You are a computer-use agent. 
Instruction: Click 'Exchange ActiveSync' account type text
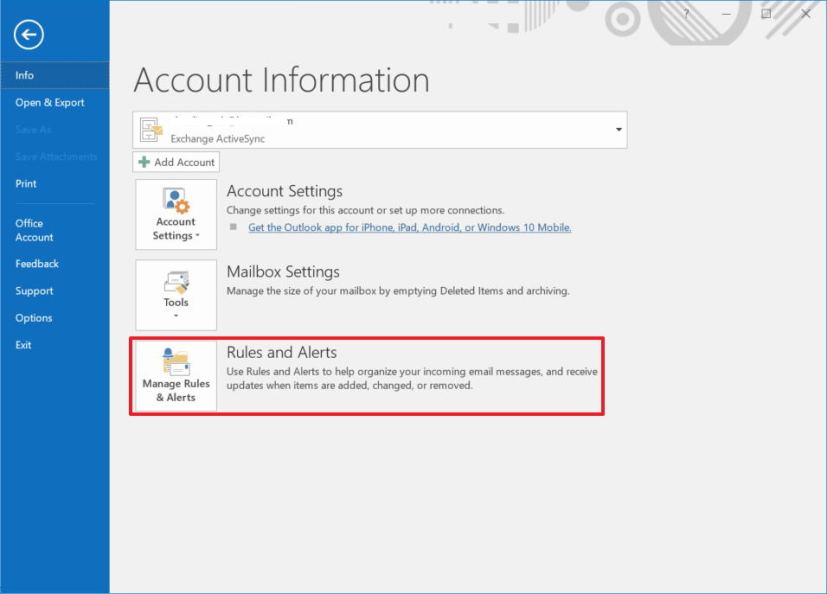coord(218,139)
